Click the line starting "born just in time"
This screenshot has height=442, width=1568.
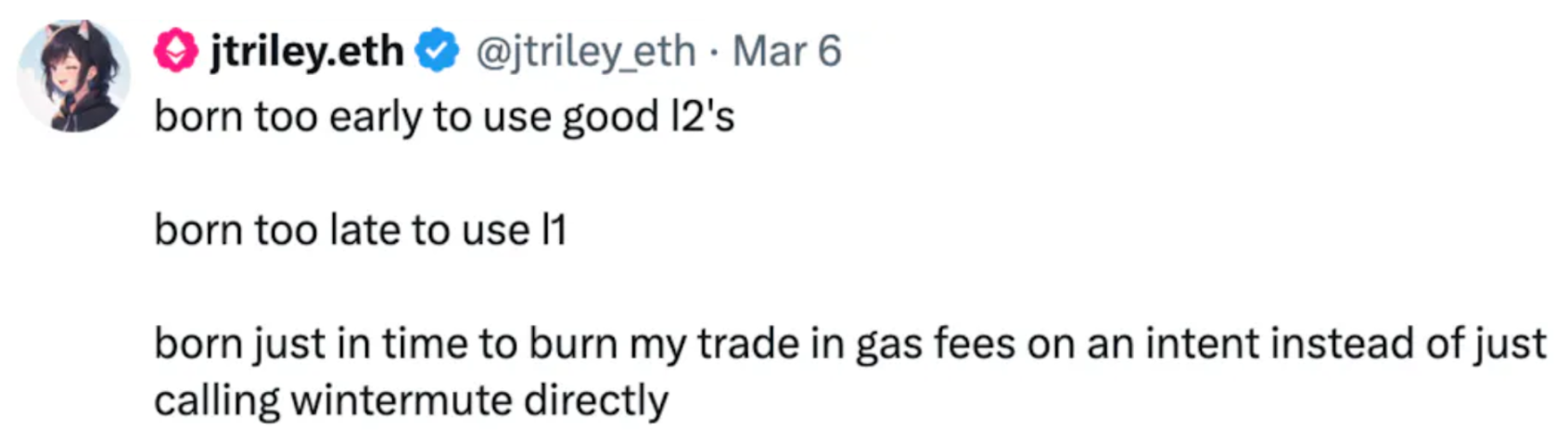tap(849, 344)
